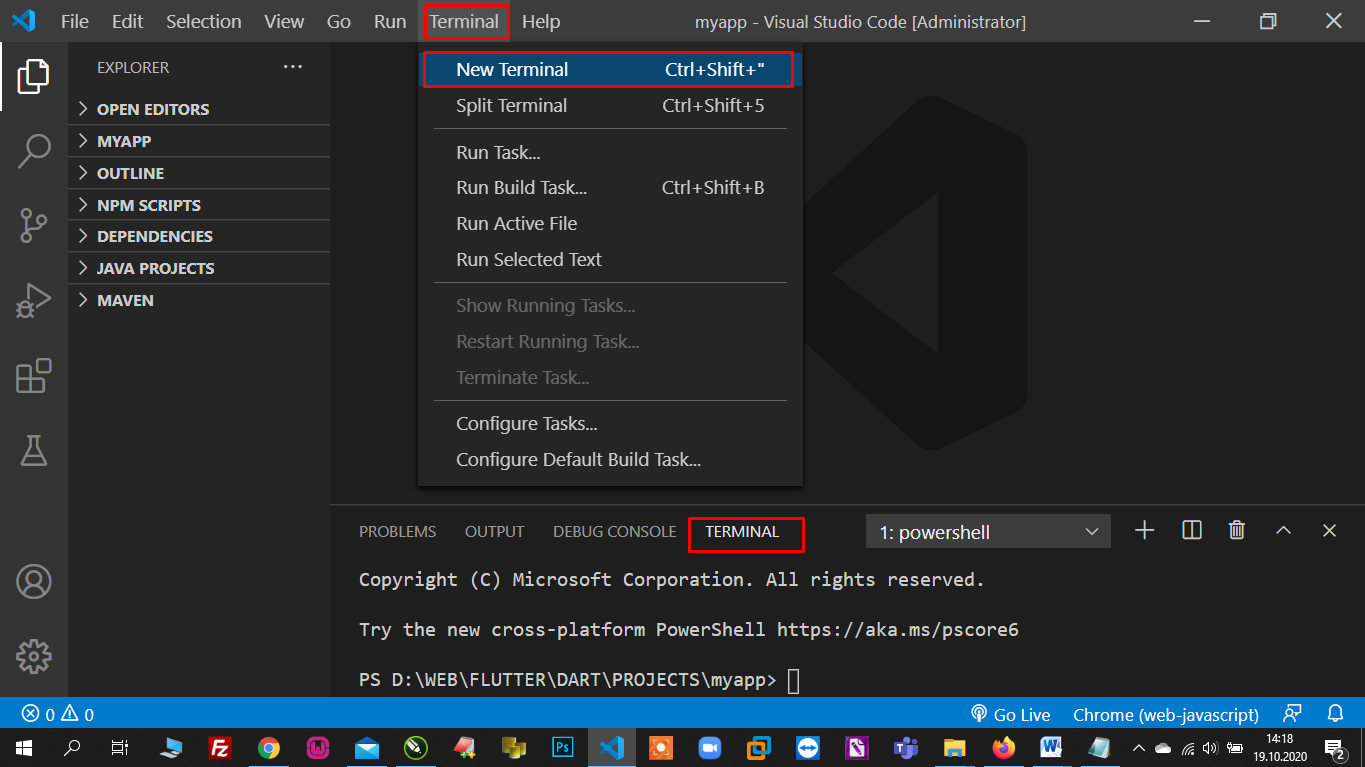This screenshot has width=1365, height=767.
Task: Select New Terminal from the menu
Action: tap(512, 70)
